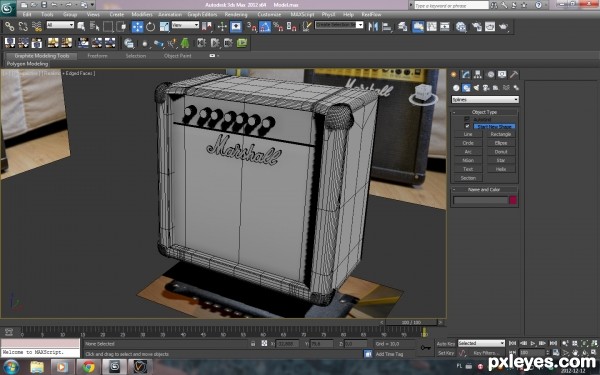Viewport: 600px width, 375px height.
Task: Toggle the Angle Snap button
Action: [265, 26]
